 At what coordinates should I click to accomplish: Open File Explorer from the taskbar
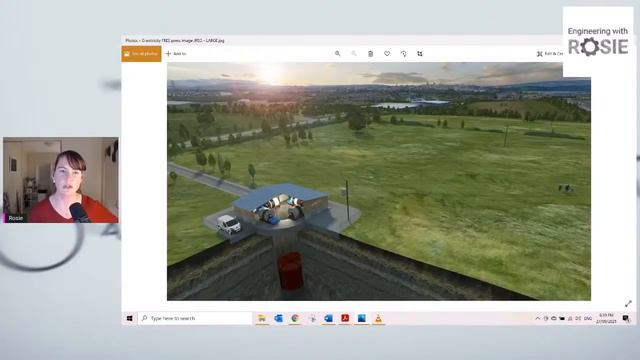(262, 318)
